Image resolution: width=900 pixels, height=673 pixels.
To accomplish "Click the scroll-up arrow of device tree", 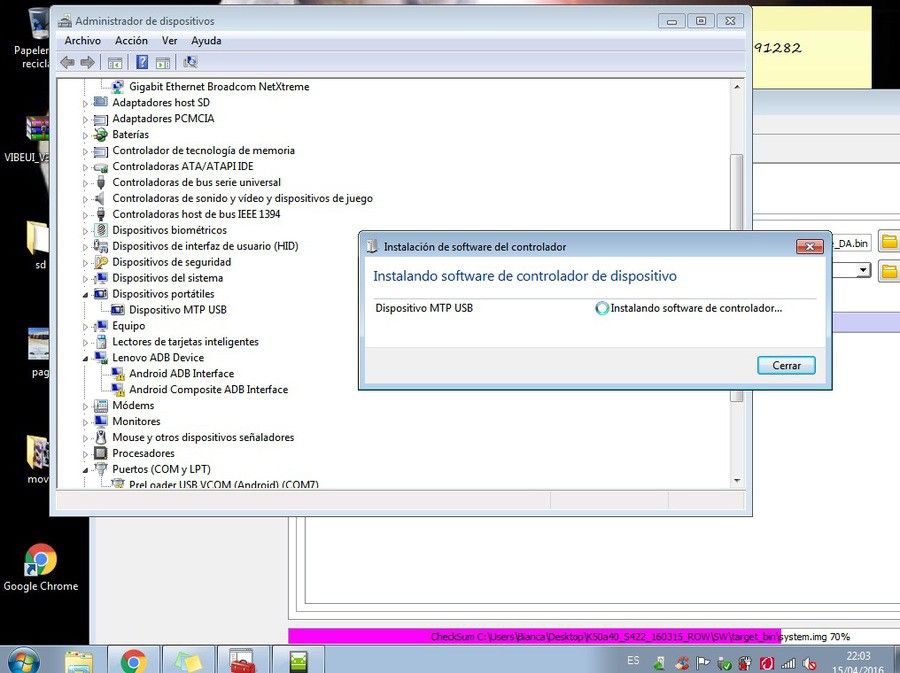I will pyautogui.click(x=736, y=87).
